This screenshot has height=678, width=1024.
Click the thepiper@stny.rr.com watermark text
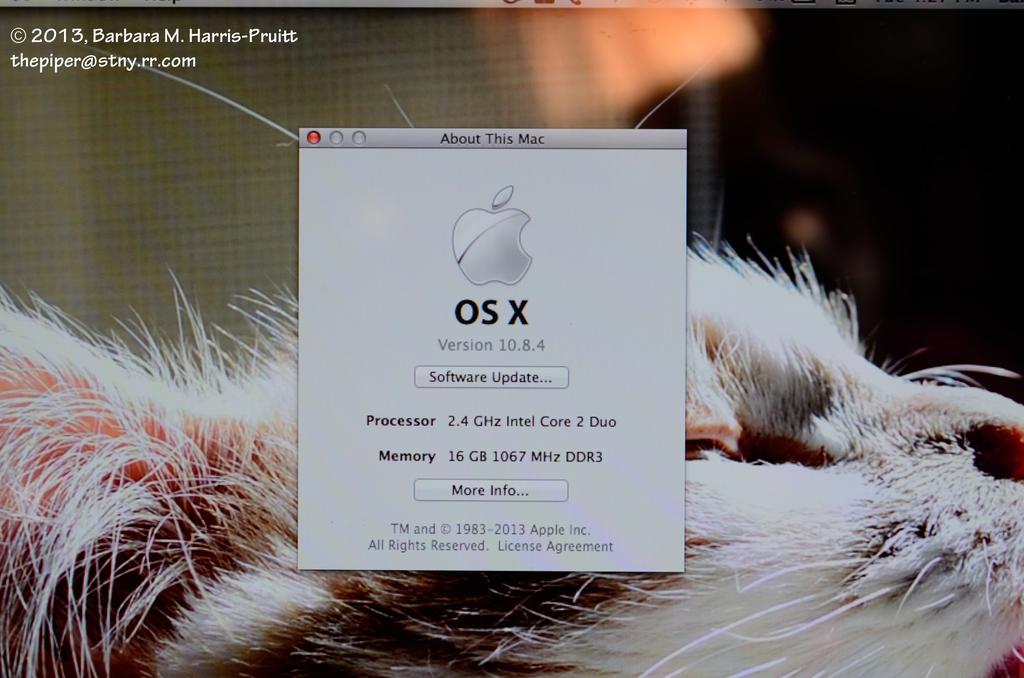(x=103, y=61)
